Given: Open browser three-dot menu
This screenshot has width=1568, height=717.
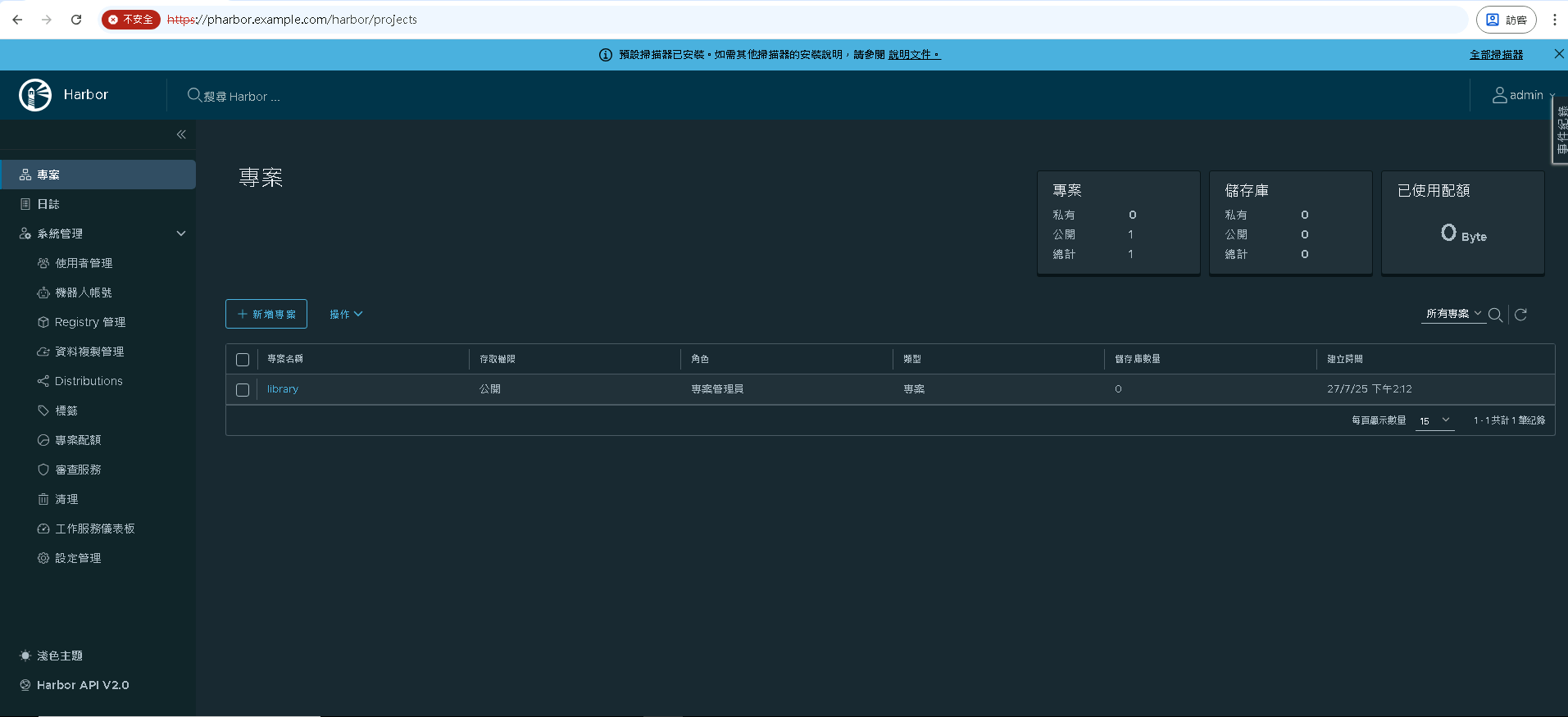Looking at the screenshot, I should 1555,20.
